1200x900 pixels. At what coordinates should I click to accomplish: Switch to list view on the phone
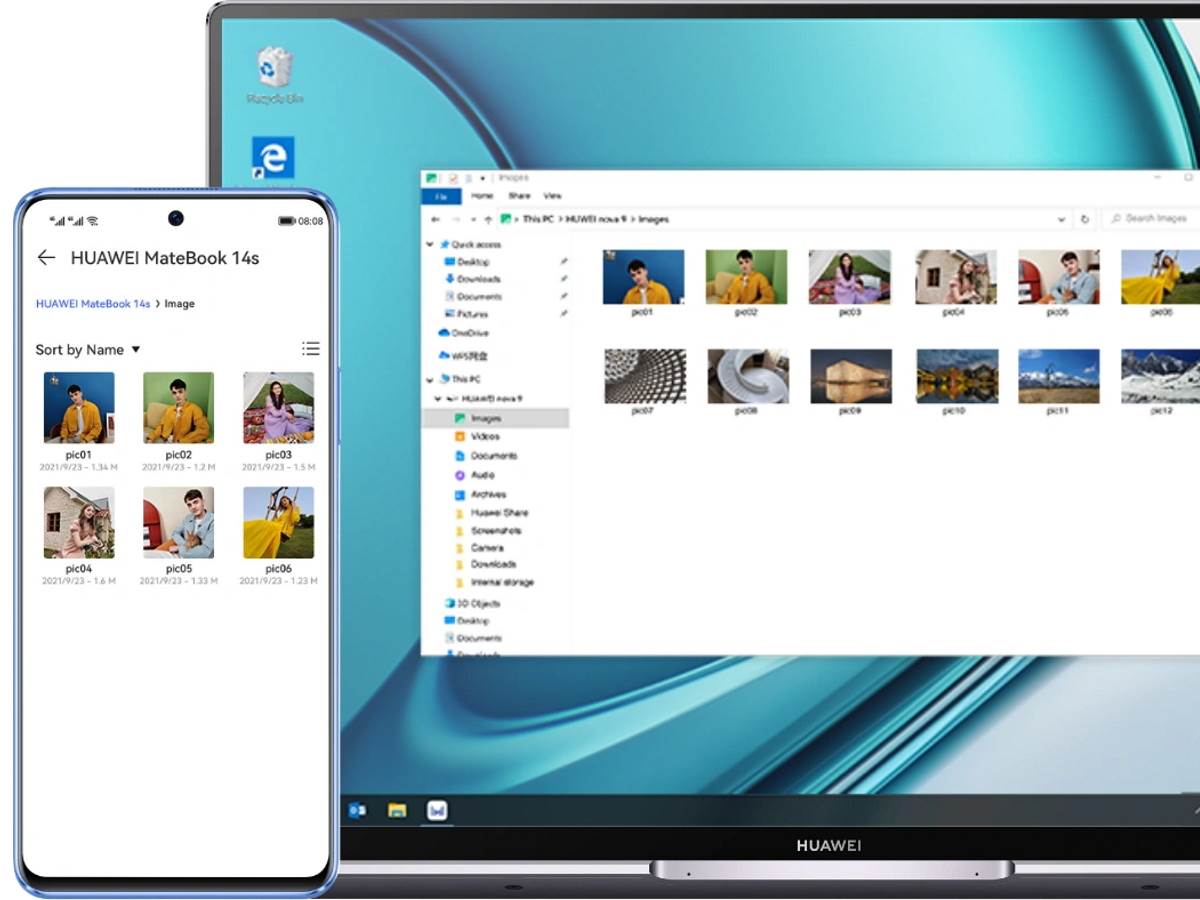(311, 349)
